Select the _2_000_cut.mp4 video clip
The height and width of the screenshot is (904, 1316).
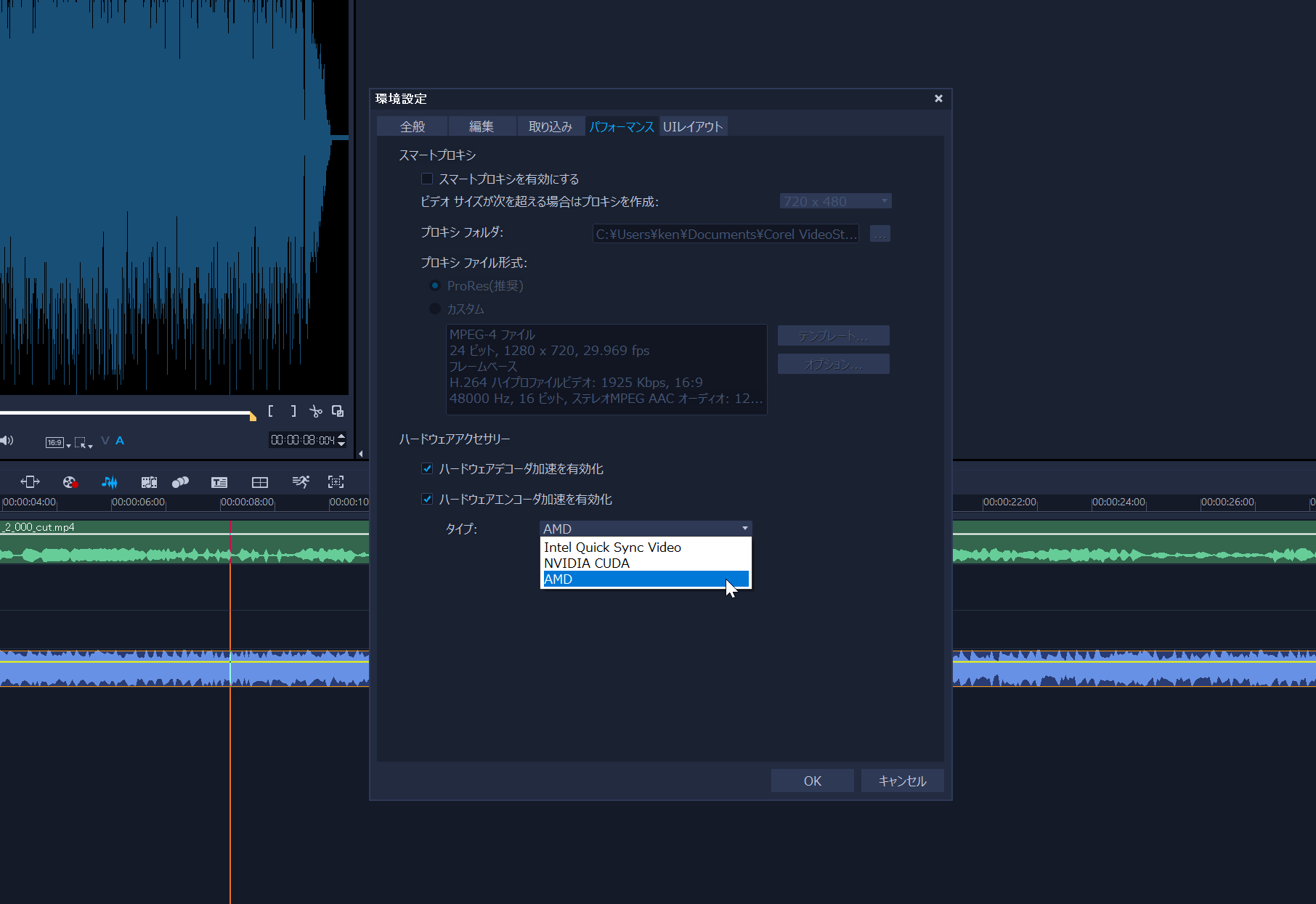tap(184, 542)
